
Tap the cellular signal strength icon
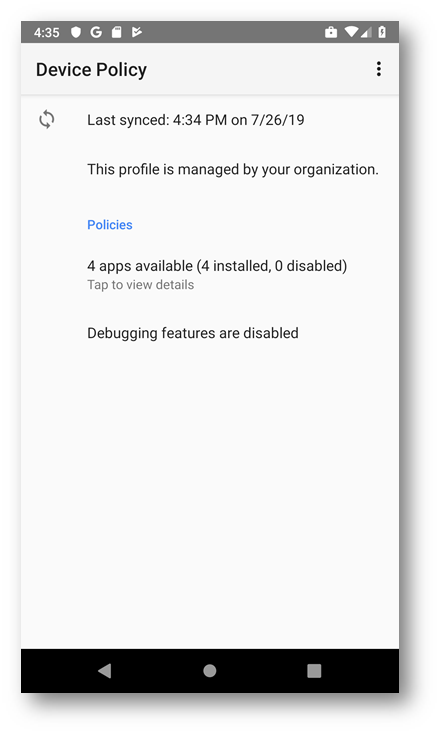tap(366, 32)
